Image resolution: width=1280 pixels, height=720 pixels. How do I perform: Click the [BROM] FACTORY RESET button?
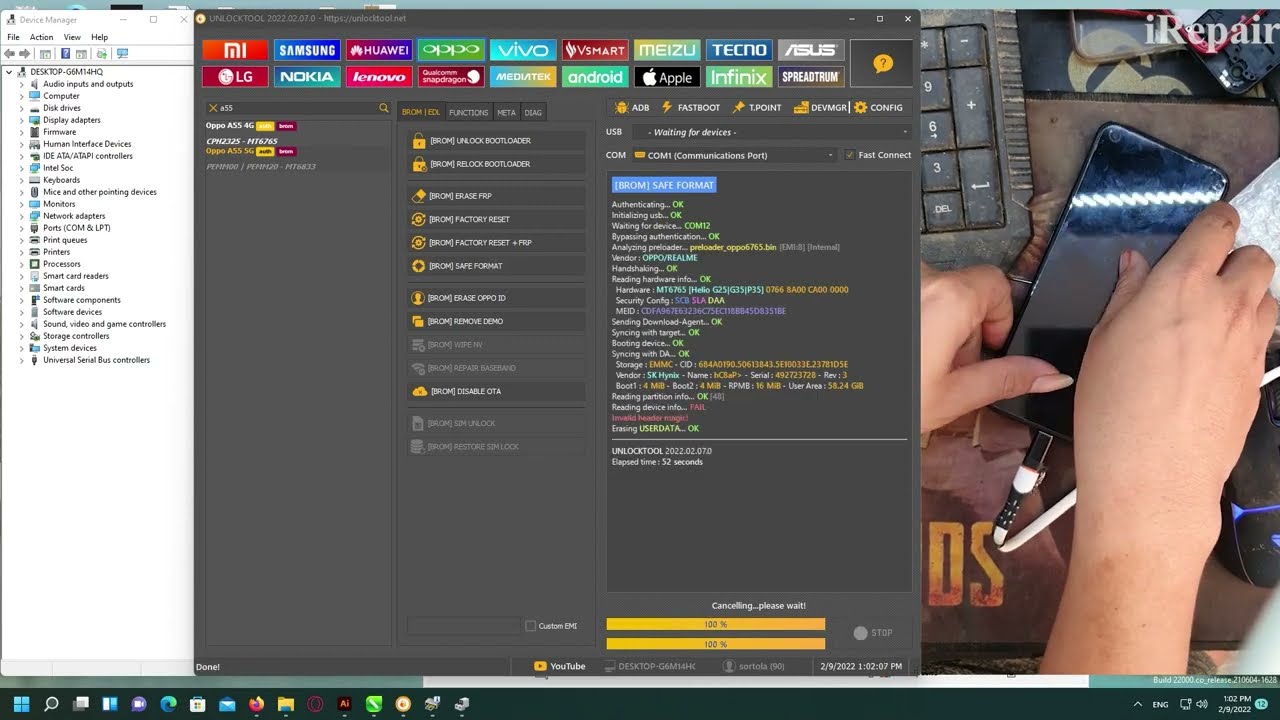tap(496, 219)
